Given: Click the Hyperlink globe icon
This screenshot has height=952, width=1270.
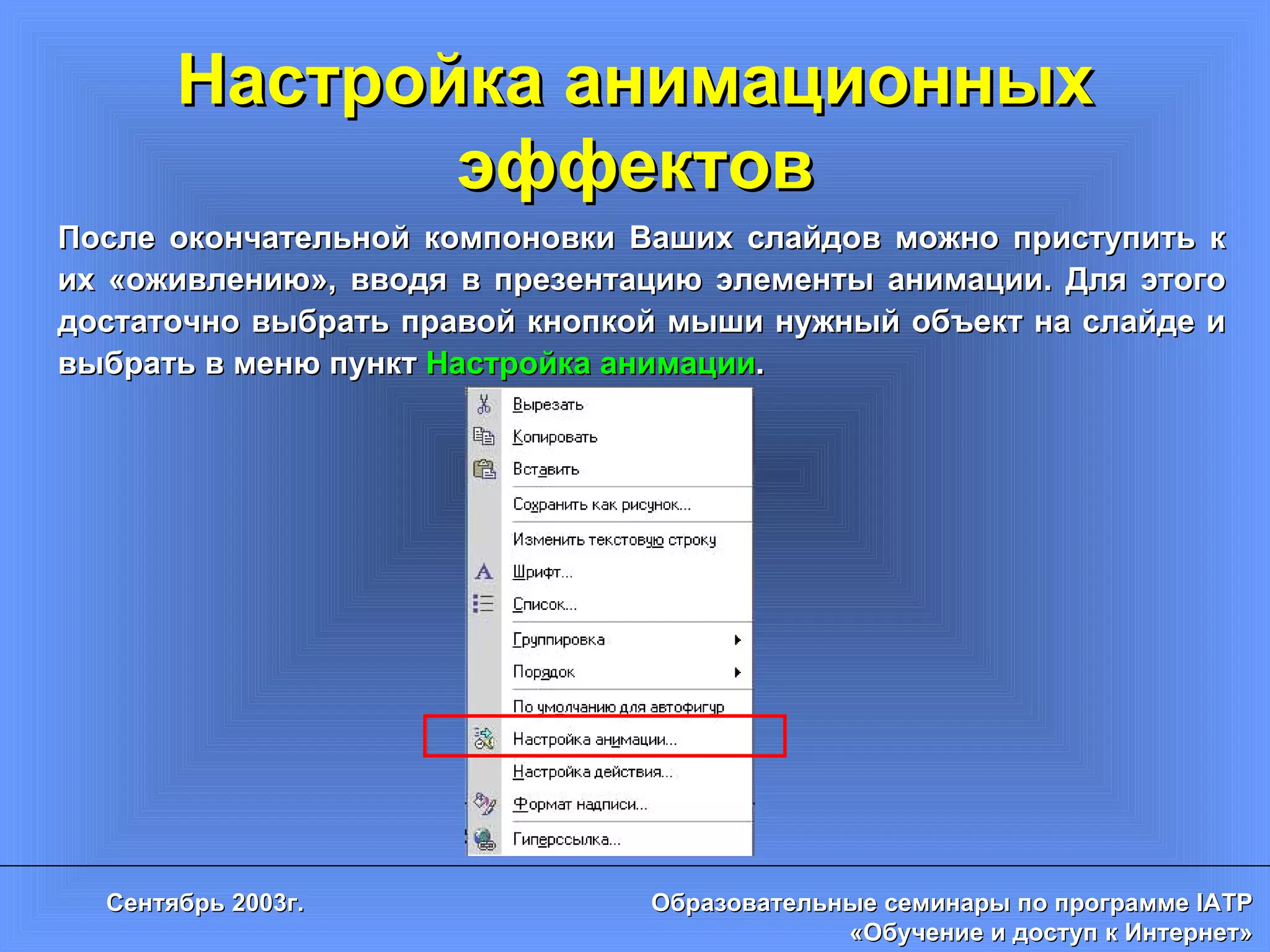Looking at the screenshot, I should 484,839.
